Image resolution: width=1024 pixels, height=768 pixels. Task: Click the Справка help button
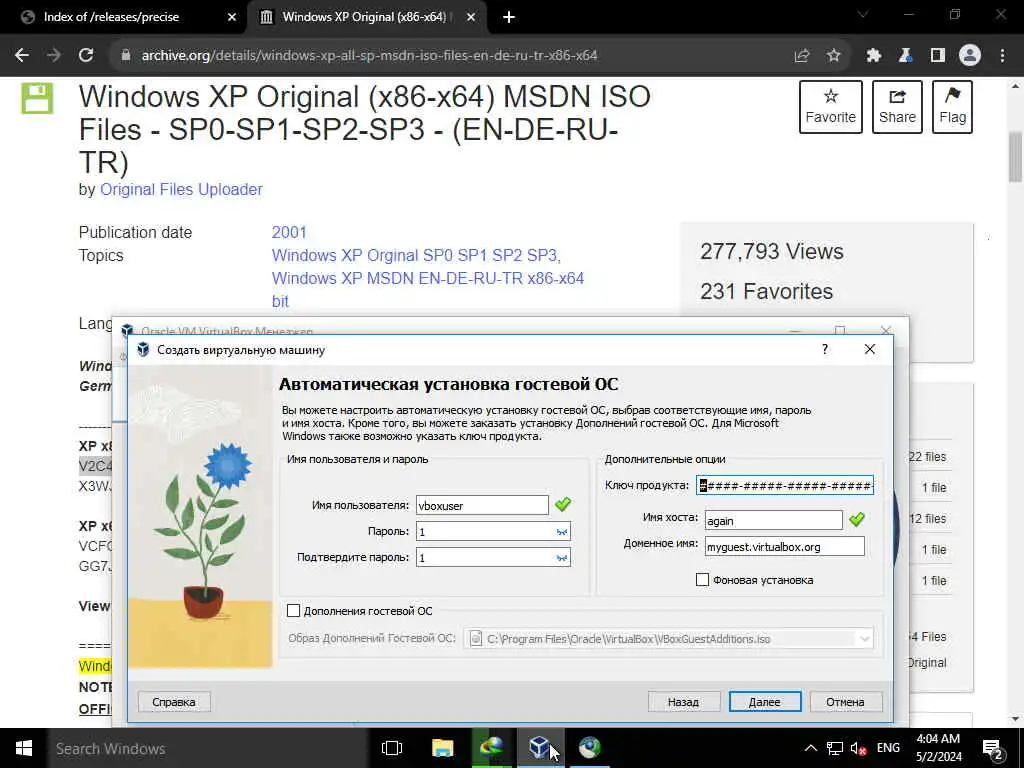pyautogui.click(x=174, y=702)
